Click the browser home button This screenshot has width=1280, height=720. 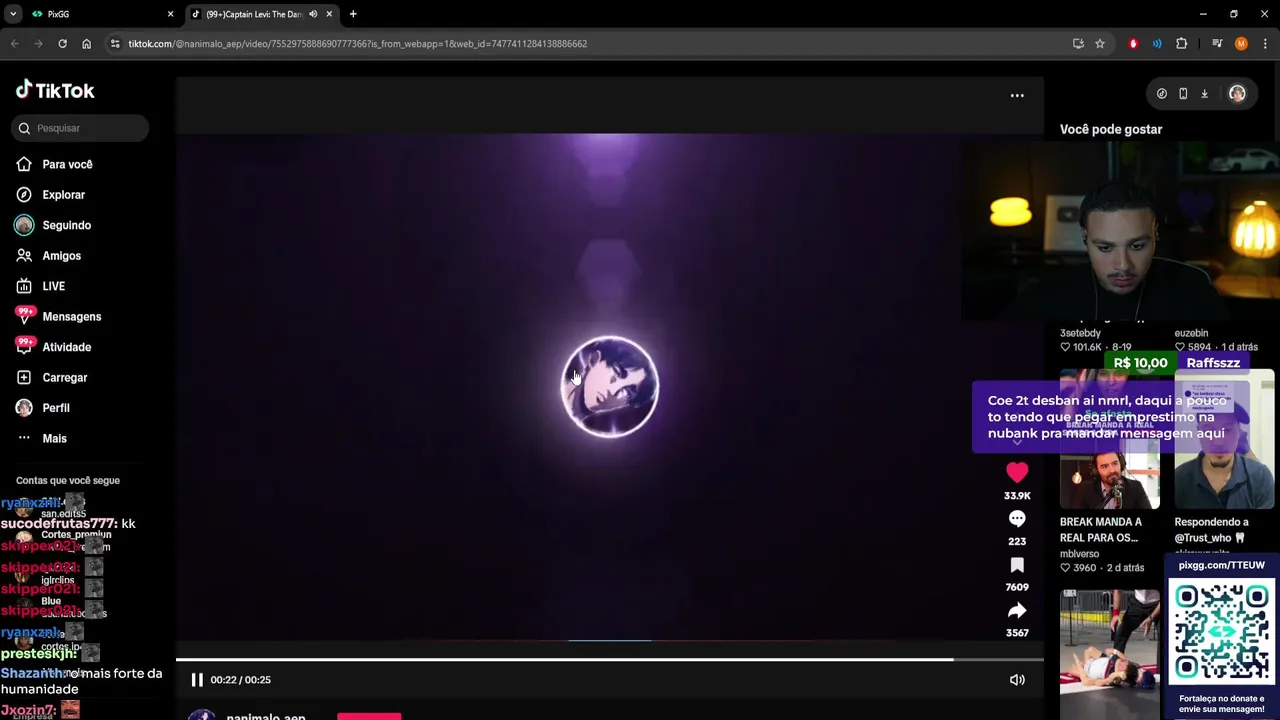(86, 44)
